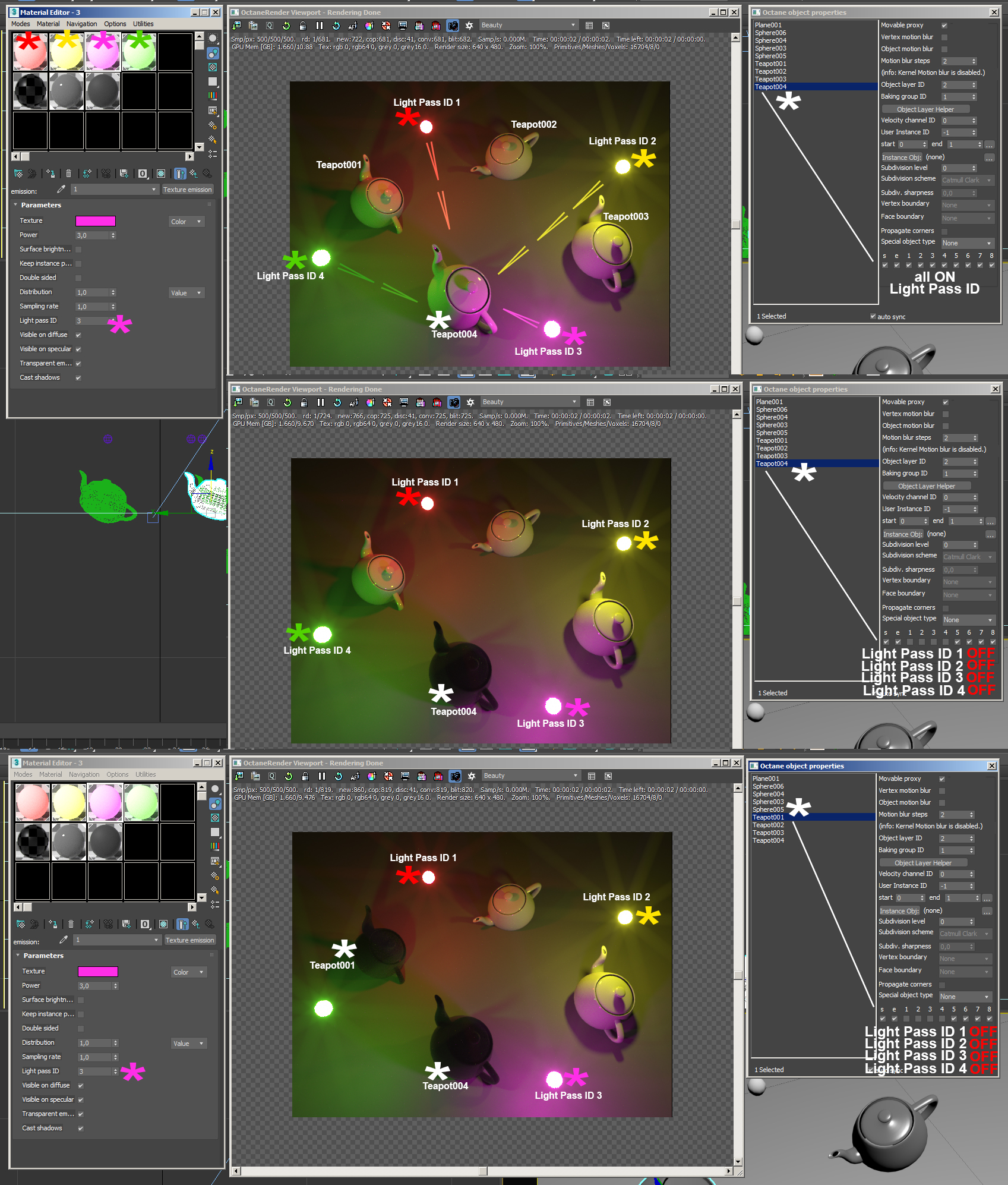Open magenta Texture swatch in bottom Material Editor

98,972
